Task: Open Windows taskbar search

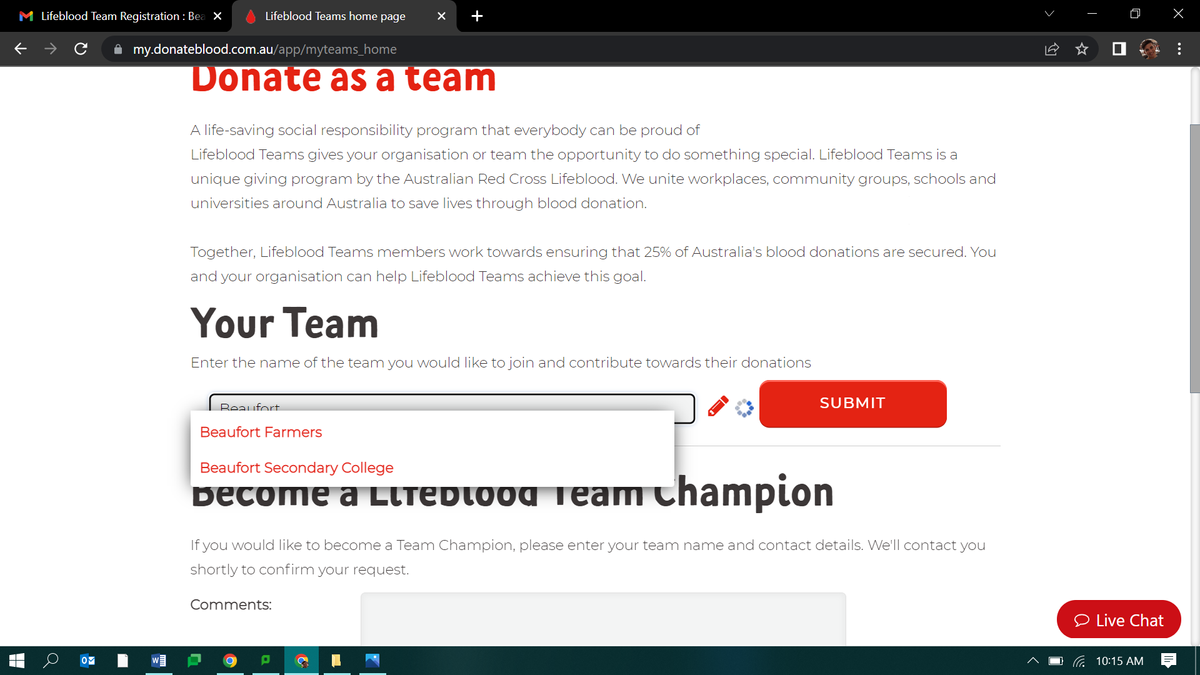Action: [51, 660]
